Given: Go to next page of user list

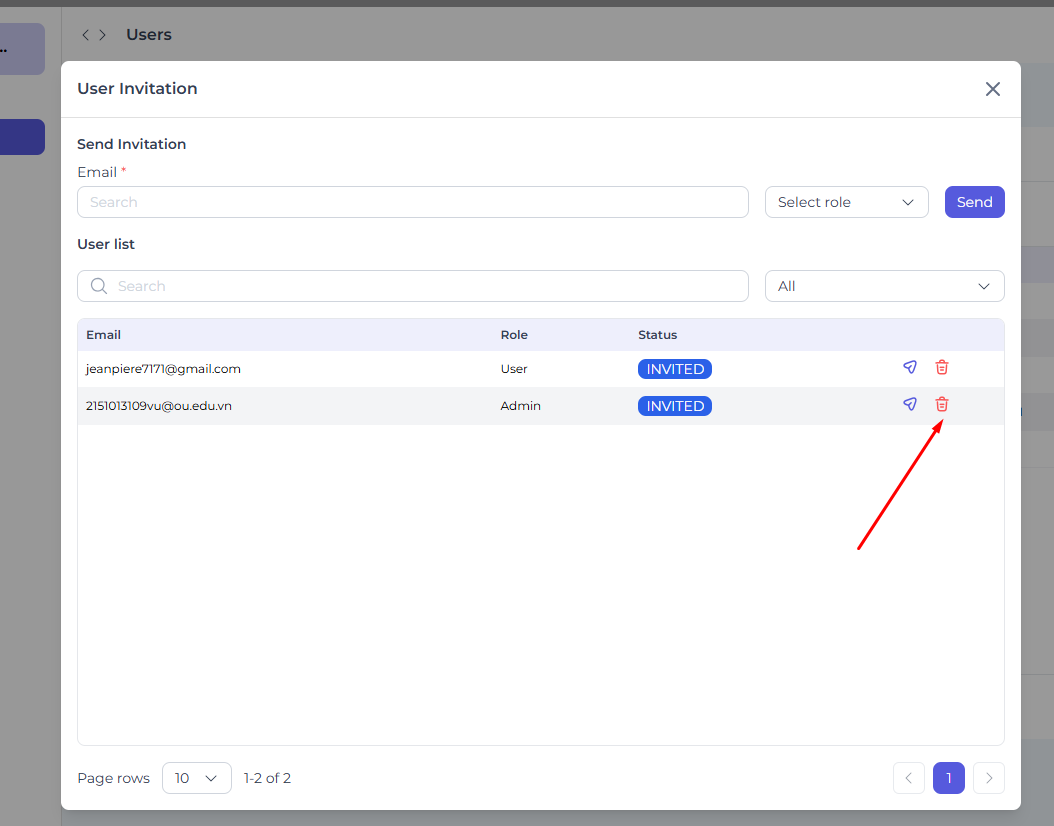Looking at the screenshot, I should (x=989, y=778).
